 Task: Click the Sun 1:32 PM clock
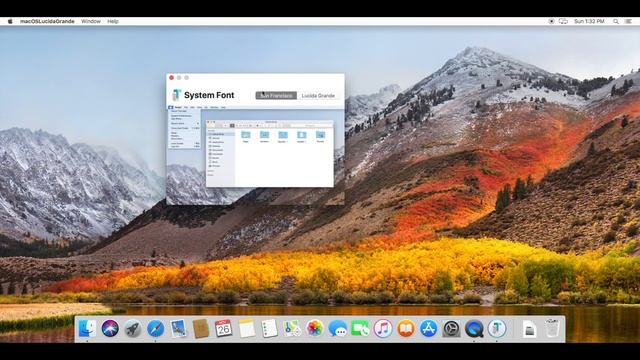click(x=589, y=21)
